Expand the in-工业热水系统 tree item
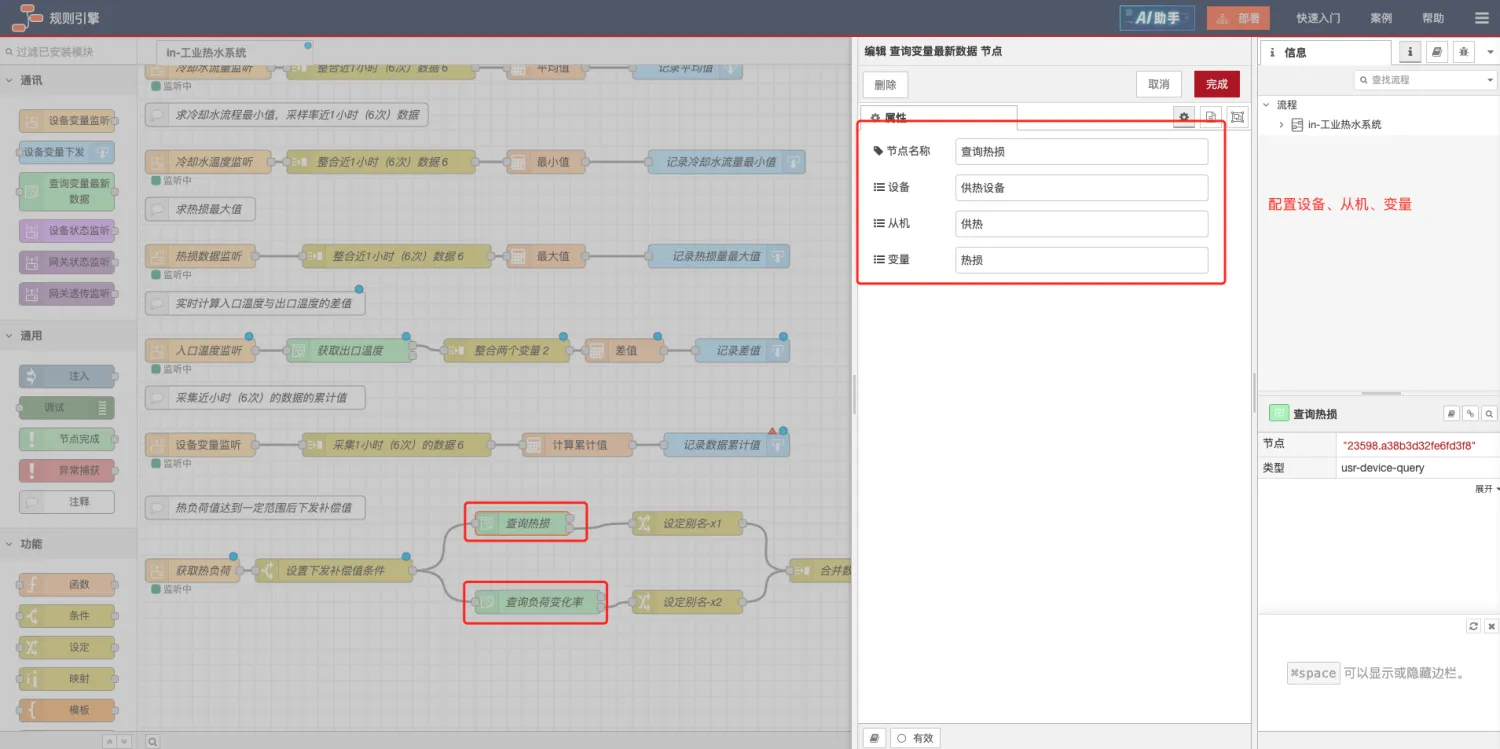This screenshot has height=749, width=1500. click(1282, 125)
